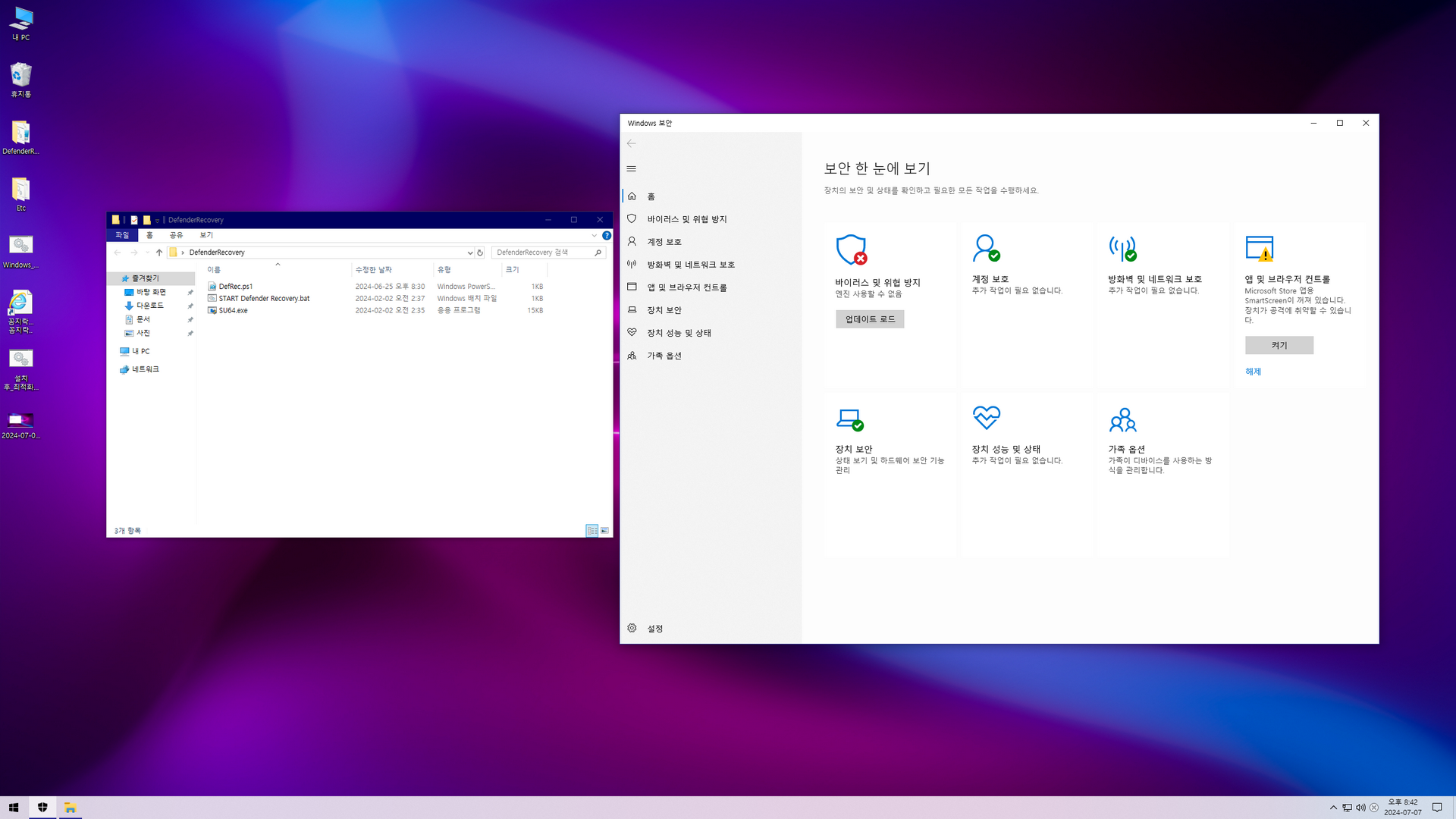1456x819 pixels.
Task: Open the 파일 menu in Explorer
Action: tap(122, 235)
